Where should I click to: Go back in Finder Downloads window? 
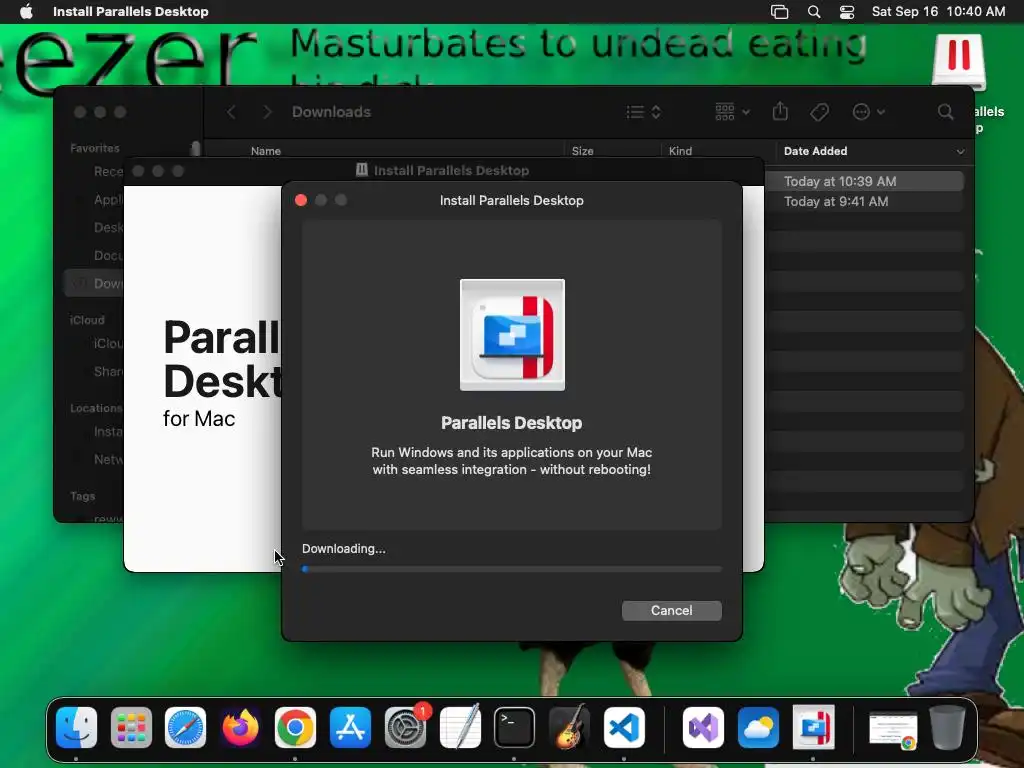tap(231, 112)
